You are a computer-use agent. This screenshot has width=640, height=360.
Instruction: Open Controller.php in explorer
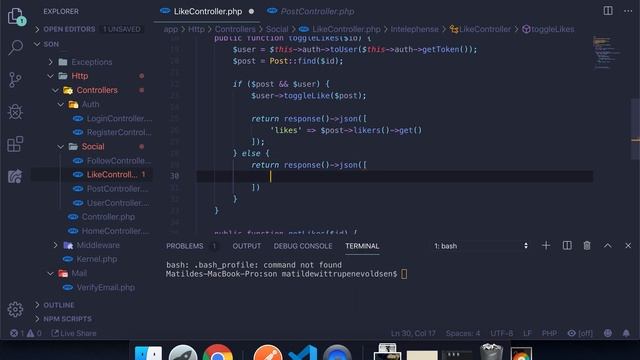108,217
